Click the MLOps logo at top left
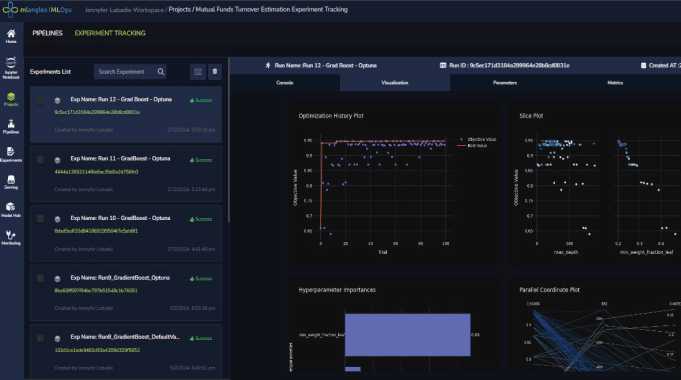 (x=37, y=9)
